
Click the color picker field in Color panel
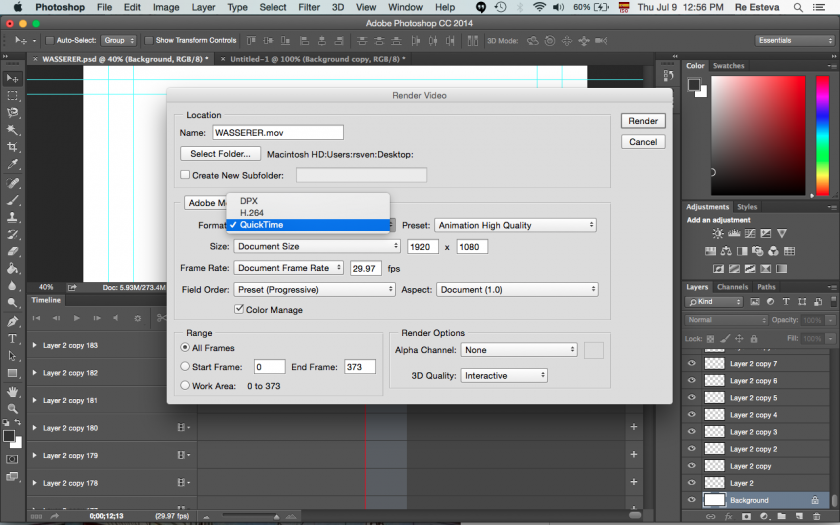pyautogui.click(x=758, y=135)
